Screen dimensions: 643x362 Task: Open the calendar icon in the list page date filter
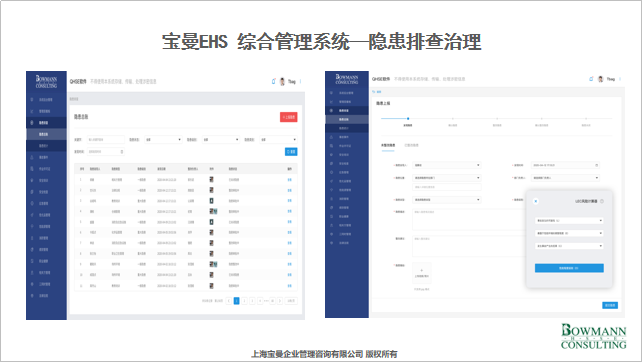click(x=122, y=152)
